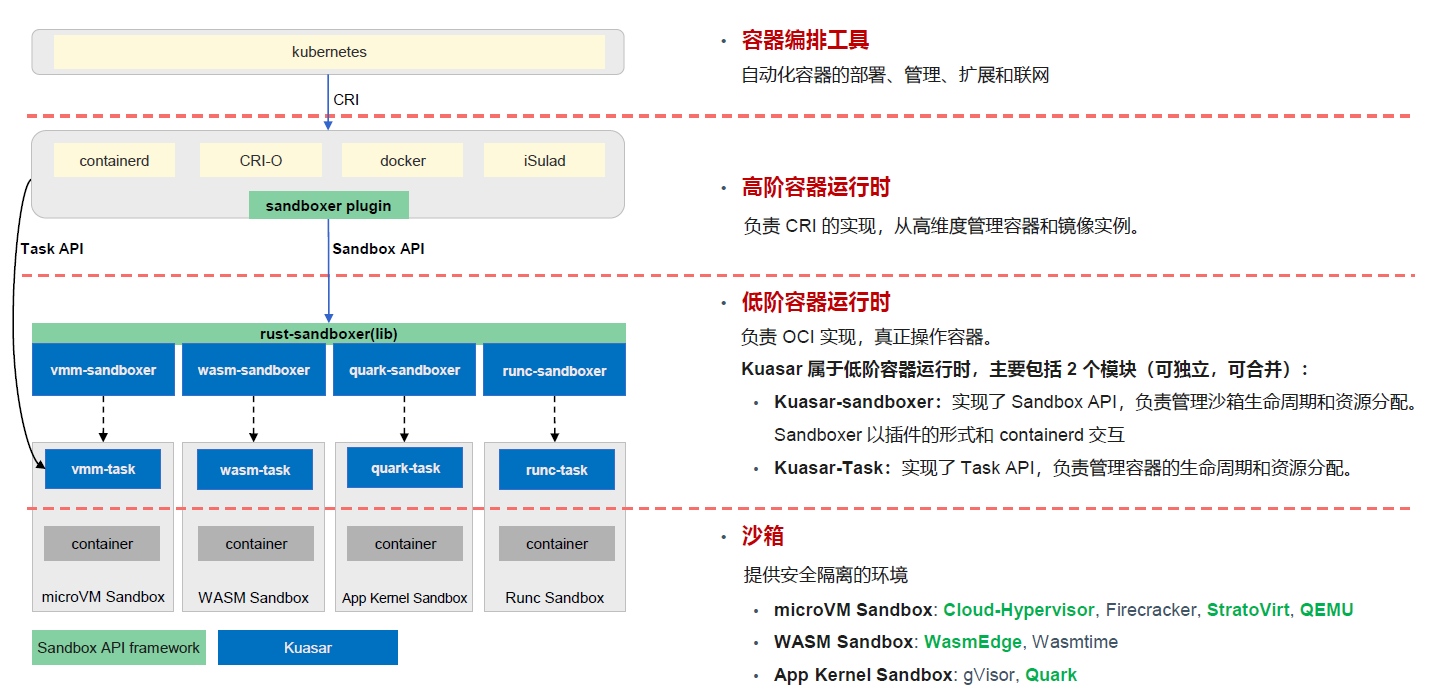The width and height of the screenshot is (1448, 691).
Task: Select the quark-task block
Action: click(x=405, y=468)
